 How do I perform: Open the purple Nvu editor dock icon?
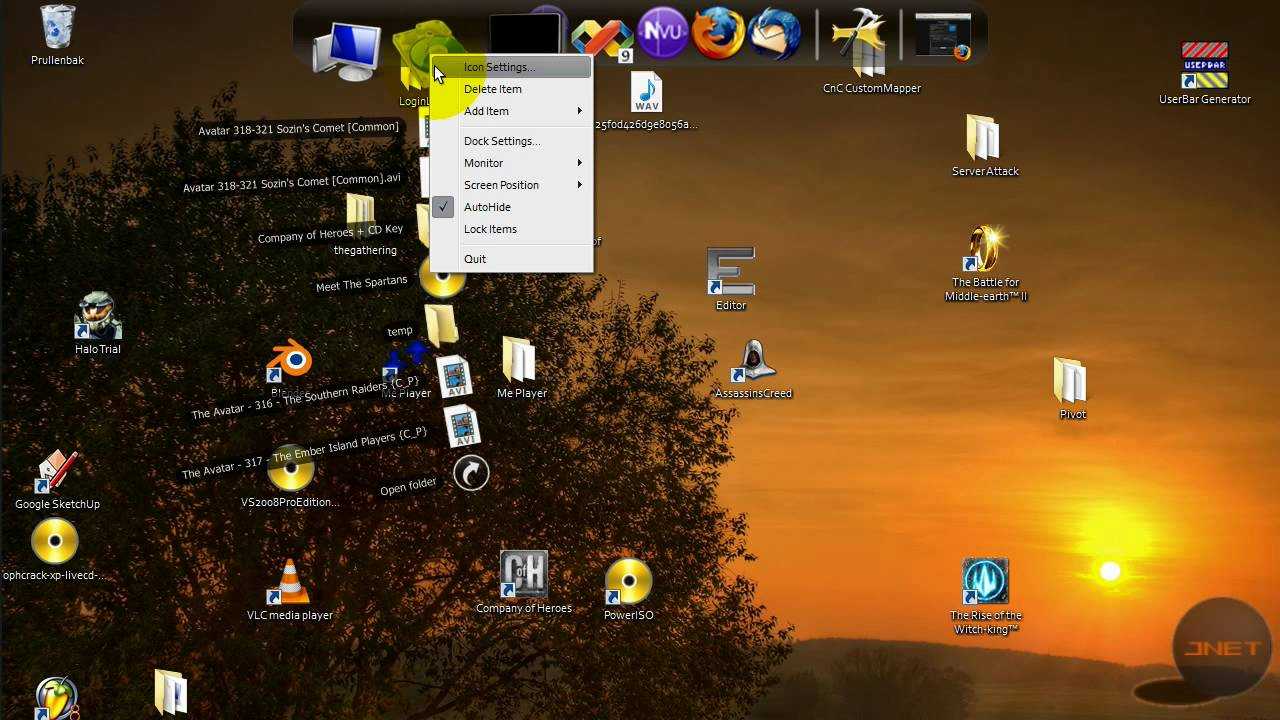tap(663, 33)
